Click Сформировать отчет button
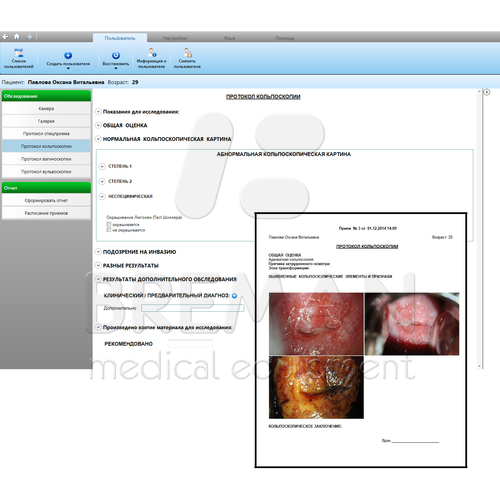Image resolution: width=500 pixels, height=500 pixels. [46, 200]
